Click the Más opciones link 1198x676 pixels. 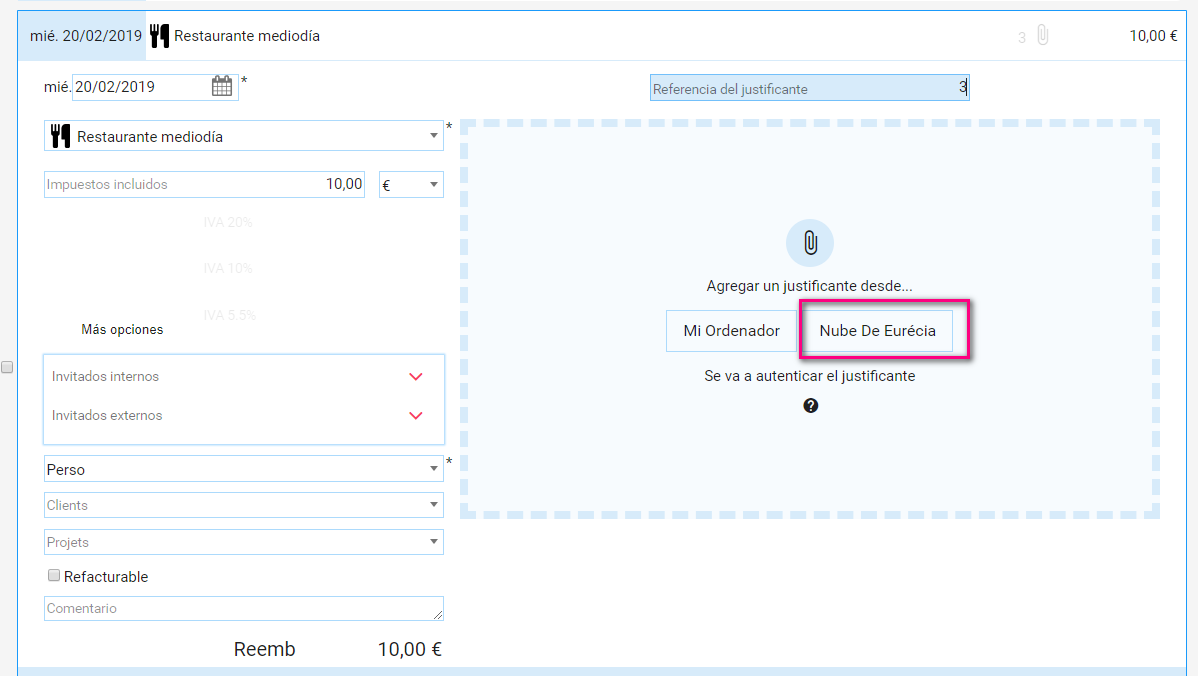[122, 329]
